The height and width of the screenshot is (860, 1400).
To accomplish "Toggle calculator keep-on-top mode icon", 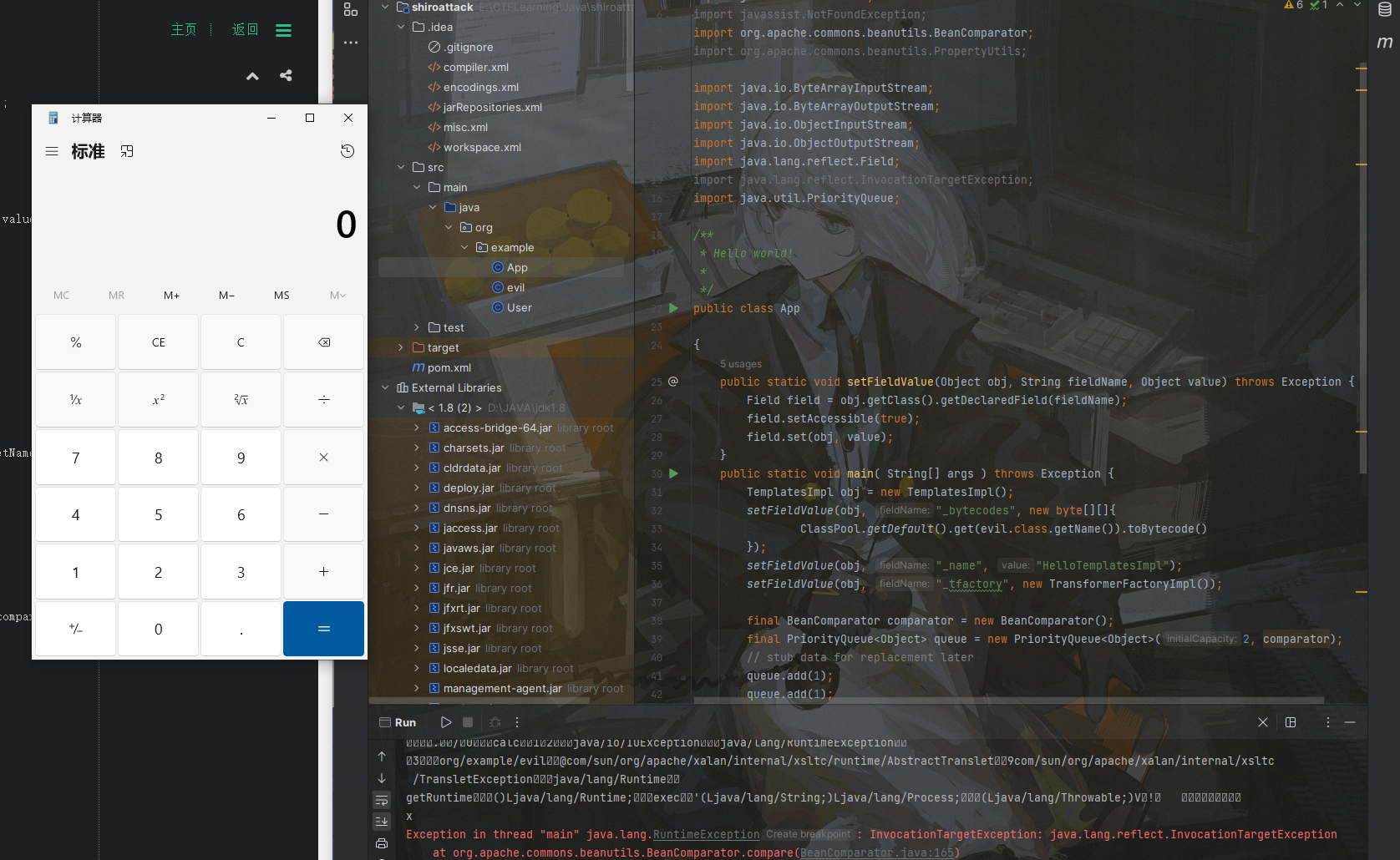I will 127,151.
